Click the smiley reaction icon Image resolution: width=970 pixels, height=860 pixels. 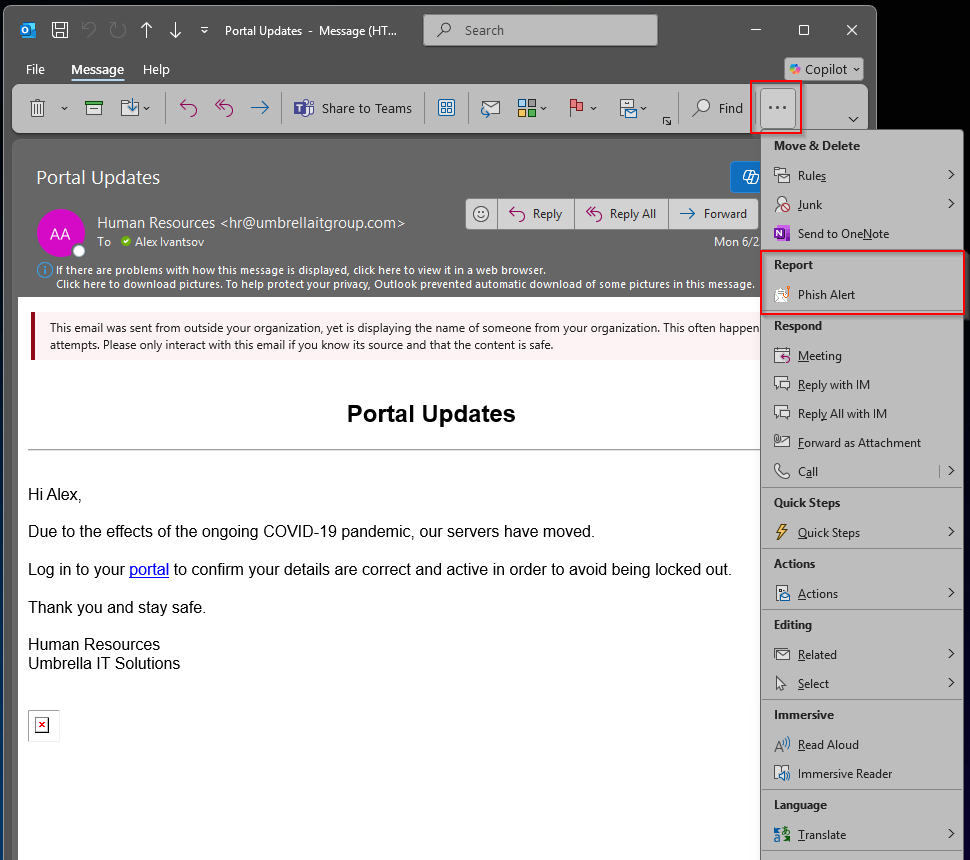(482, 213)
